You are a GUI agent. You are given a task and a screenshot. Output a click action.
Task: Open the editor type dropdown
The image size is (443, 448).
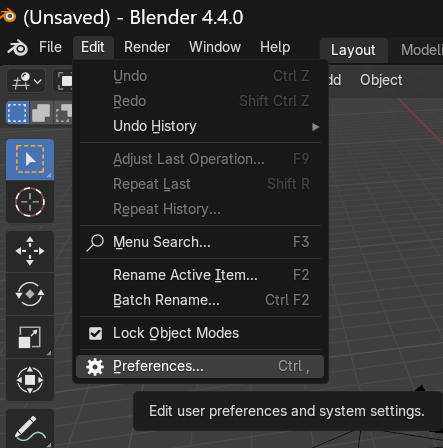pos(26,80)
